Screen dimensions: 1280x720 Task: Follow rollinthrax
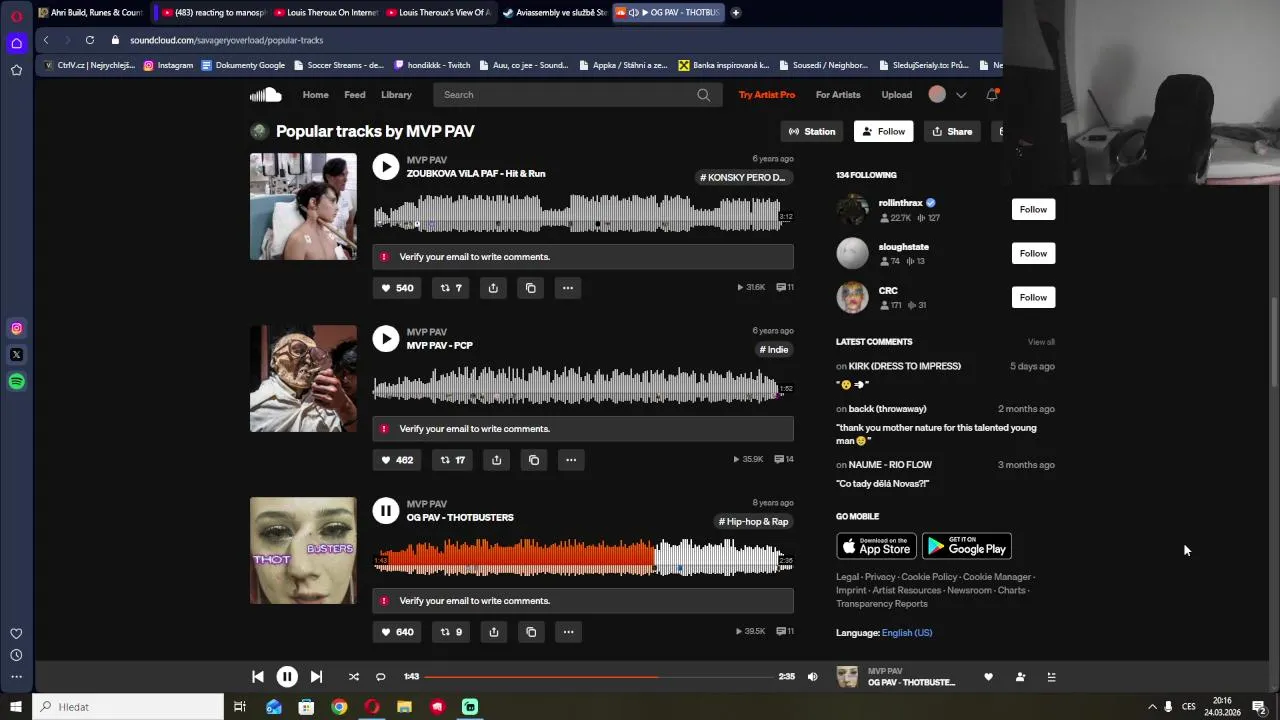tap(1033, 209)
